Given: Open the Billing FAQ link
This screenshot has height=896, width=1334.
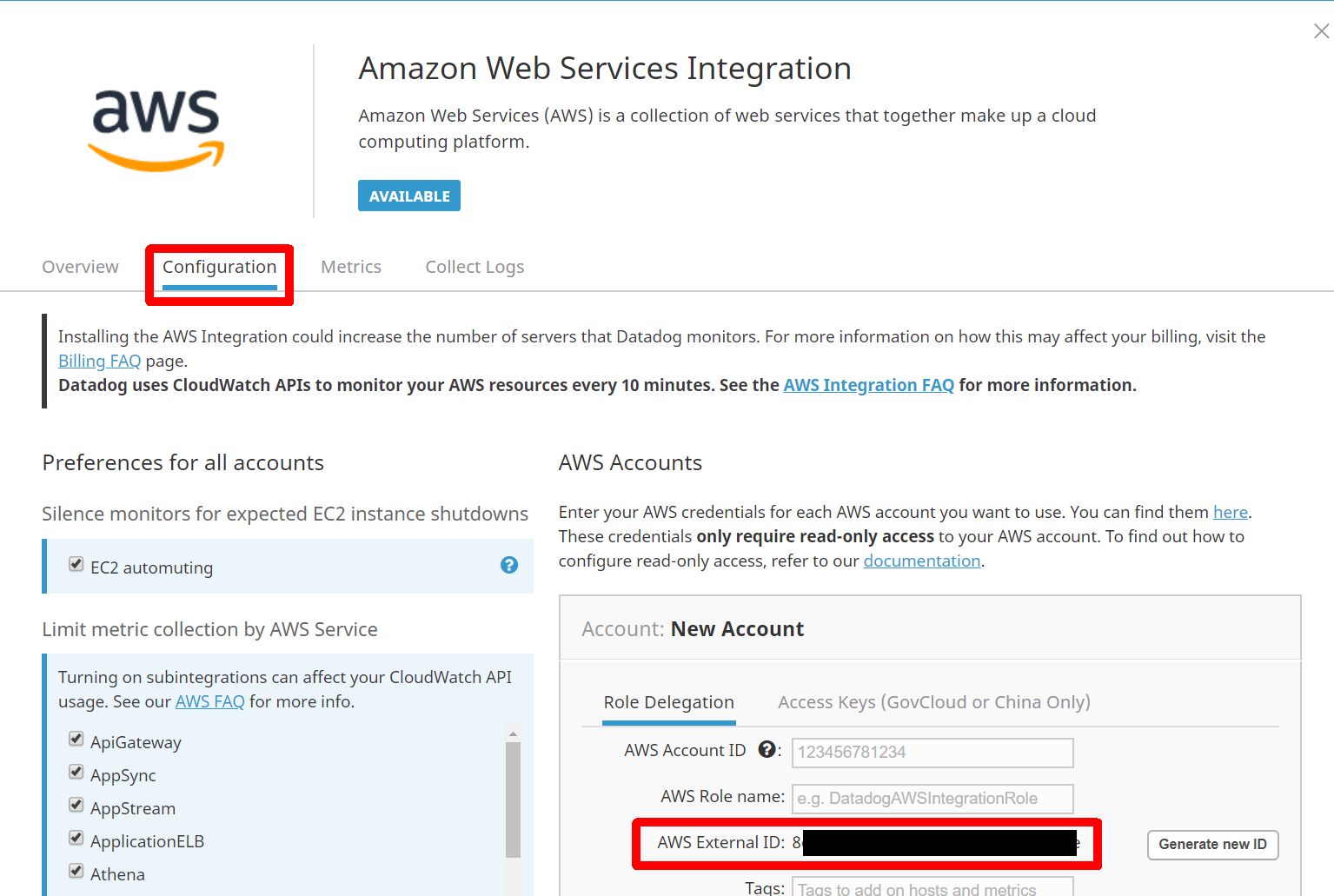Looking at the screenshot, I should tap(99, 361).
